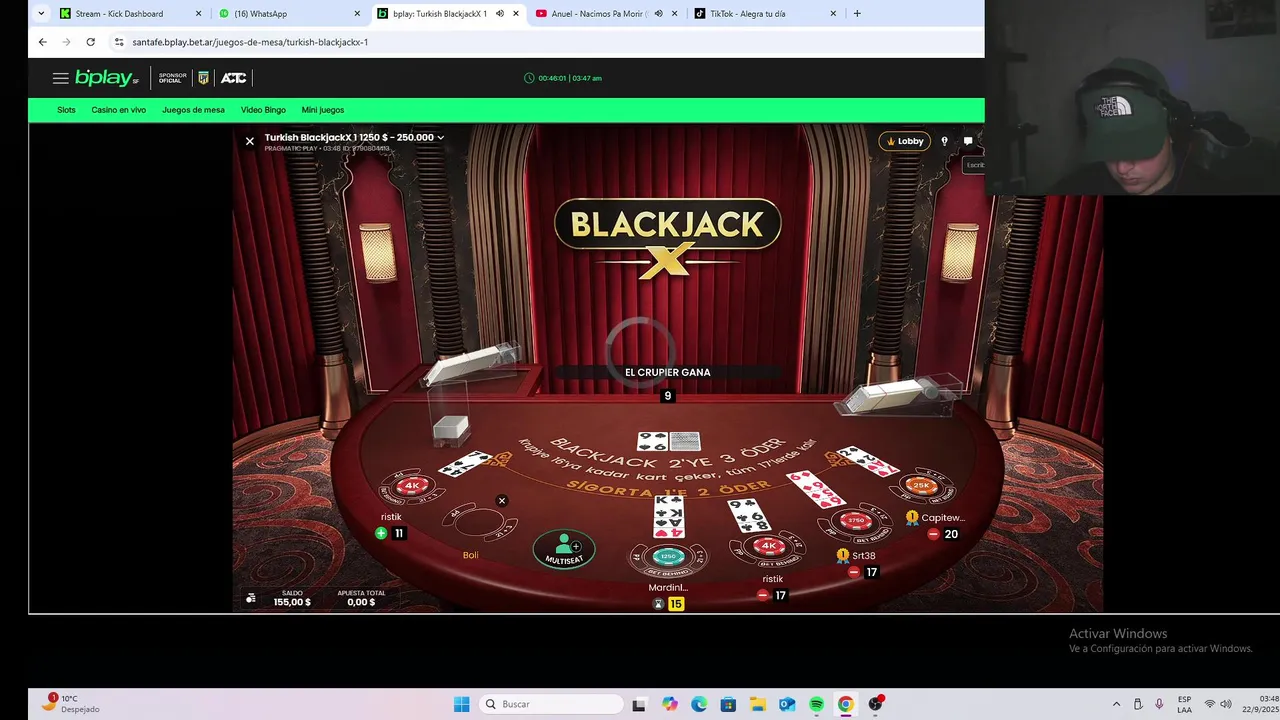Open the tab search dropdown
This screenshot has height=720, width=1280.
point(41,14)
